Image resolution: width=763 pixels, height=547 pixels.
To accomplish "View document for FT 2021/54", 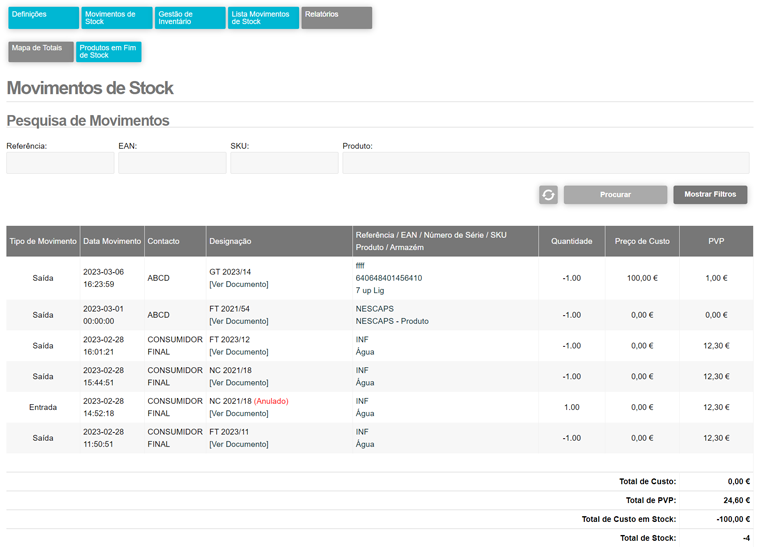I will (x=239, y=322).
